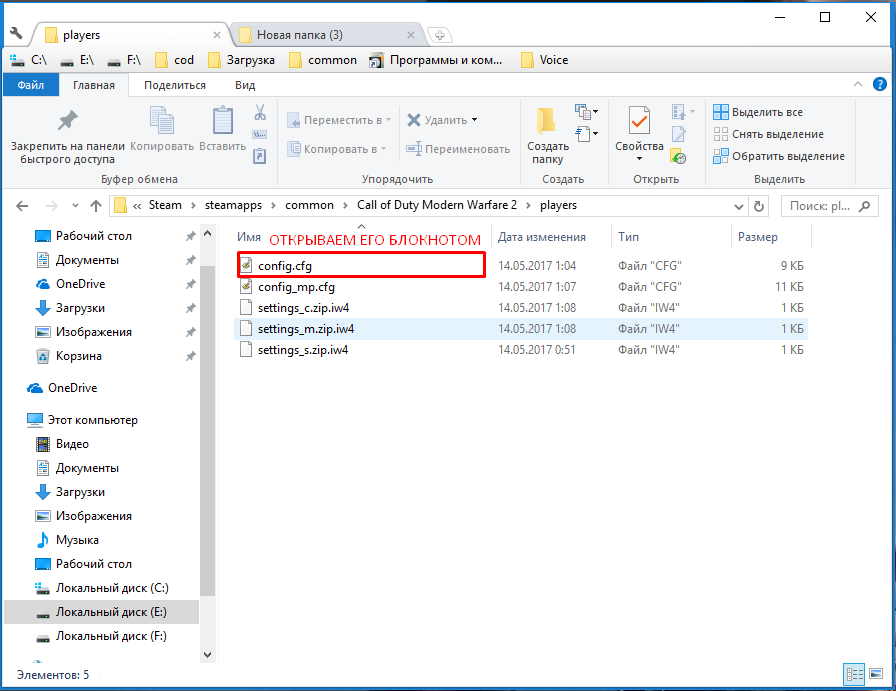Open OneDrive in quick access

point(81,284)
